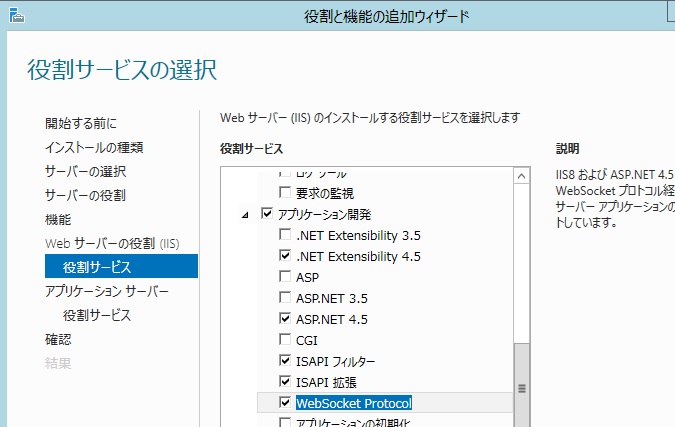Check the 要求の監視 checkbox

click(x=285, y=192)
